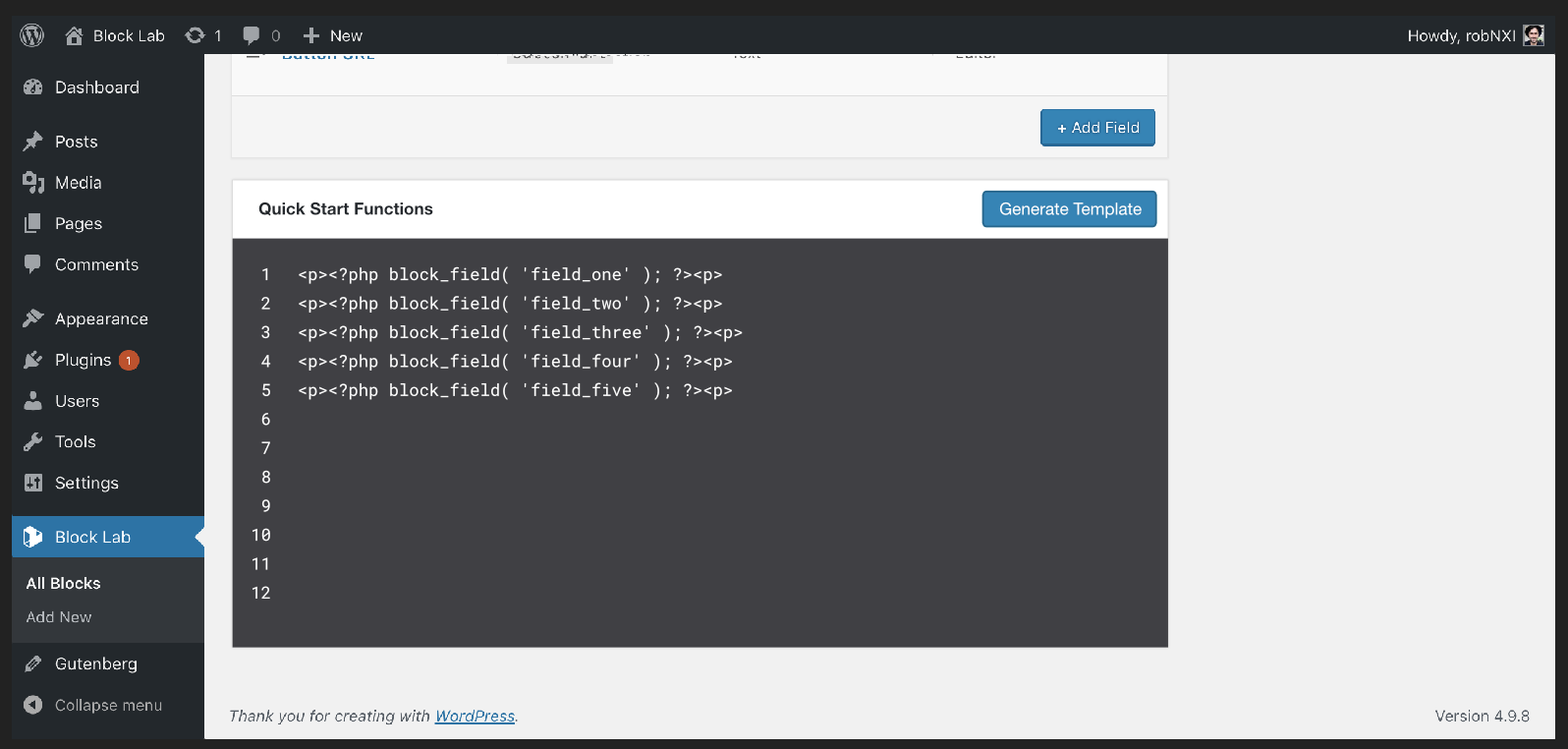
Task: Open Appearance via the brush icon
Action: [32, 317]
